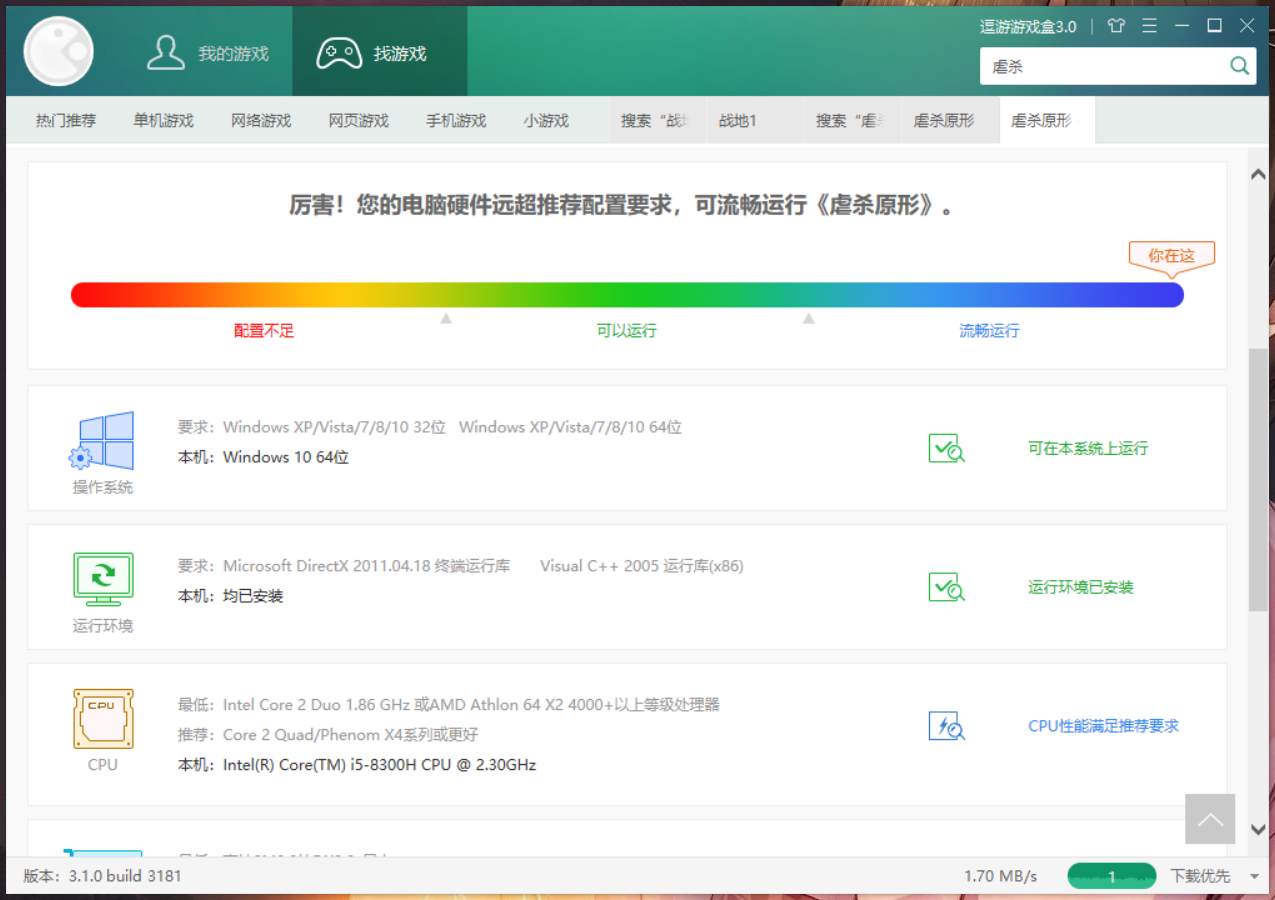This screenshot has height=900, width=1275.
Task: Click the 可以运行 label
Action: (x=627, y=330)
